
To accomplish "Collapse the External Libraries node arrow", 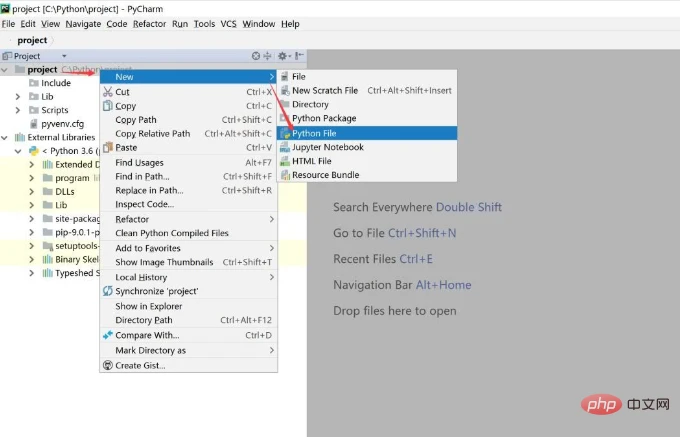I will [x=4, y=137].
